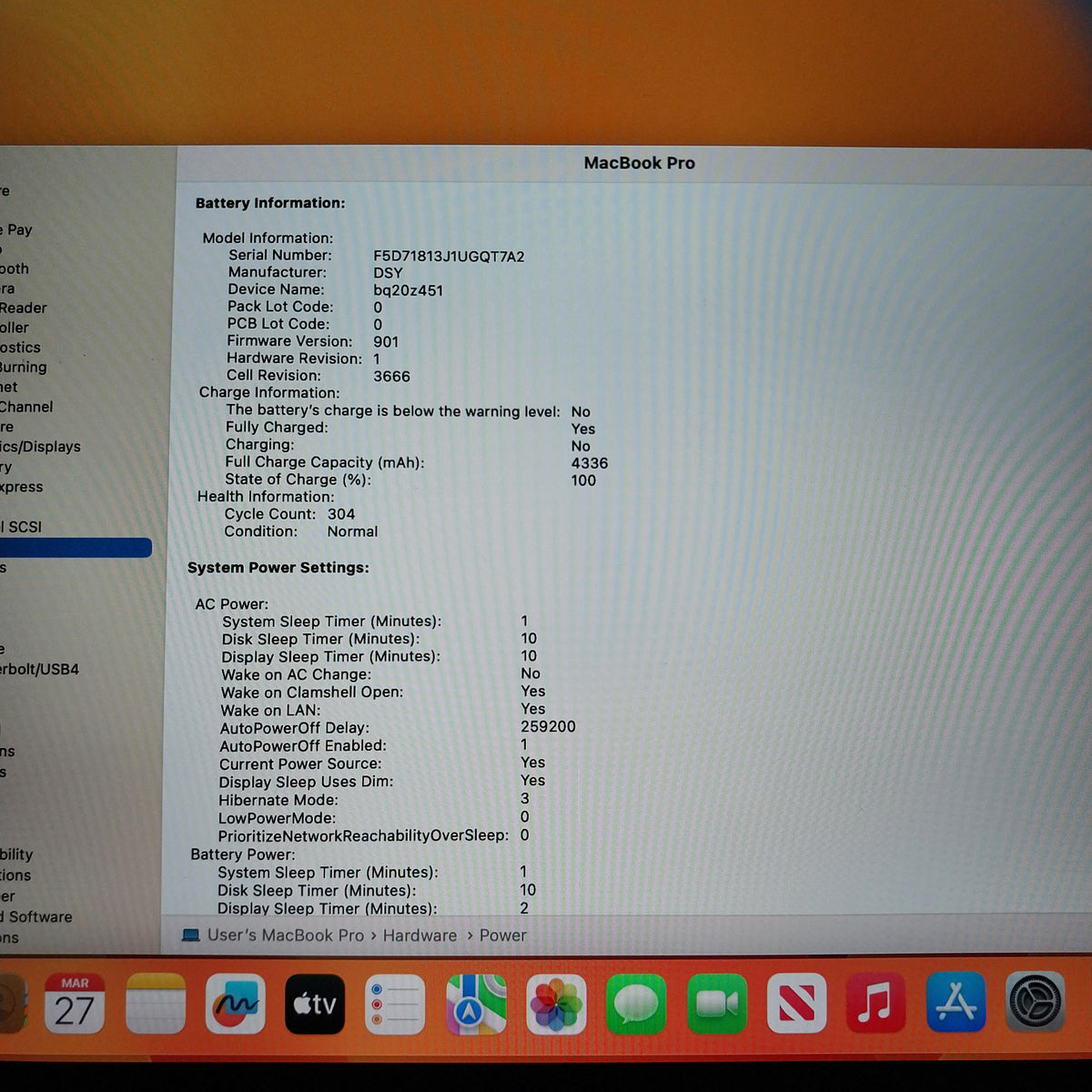Click "User's MacBook Pro" in path bar
Viewport: 1092px width, 1092px height.
pyautogui.click(x=285, y=935)
